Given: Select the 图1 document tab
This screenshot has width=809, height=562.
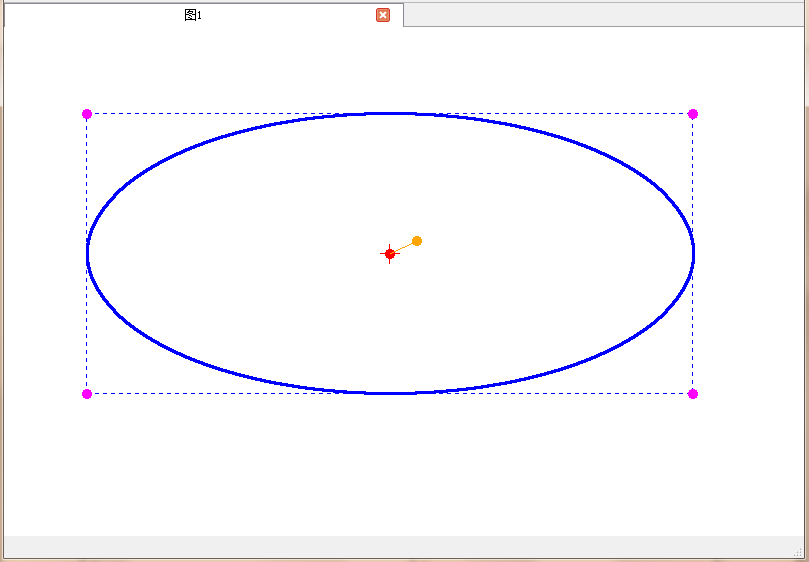Looking at the screenshot, I should (204, 15).
